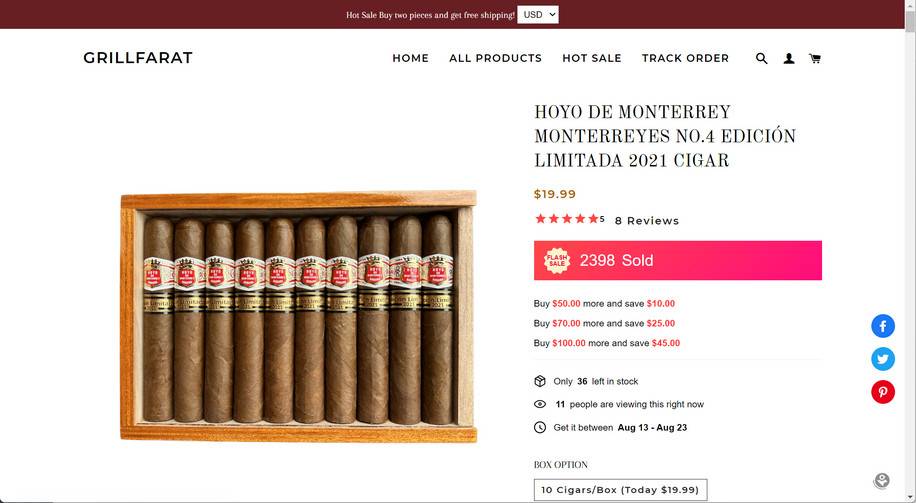Screen dimensions: 916x503
Task: Open the account login icon
Action: coord(789,58)
